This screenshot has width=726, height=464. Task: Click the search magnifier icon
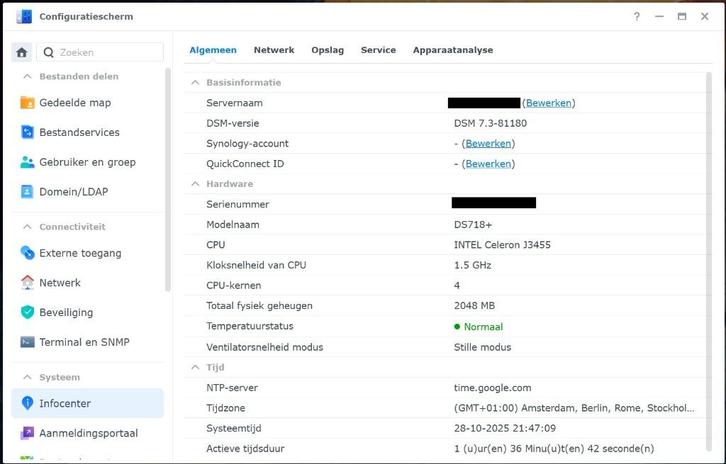click(x=48, y=52)
